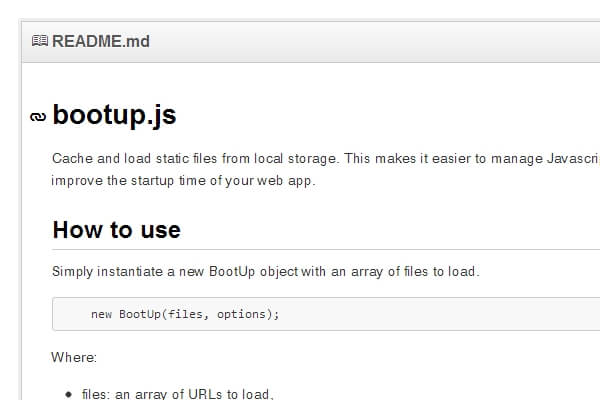Click the words "web app" in the description
600x400 pixels.
pos(290,181)
